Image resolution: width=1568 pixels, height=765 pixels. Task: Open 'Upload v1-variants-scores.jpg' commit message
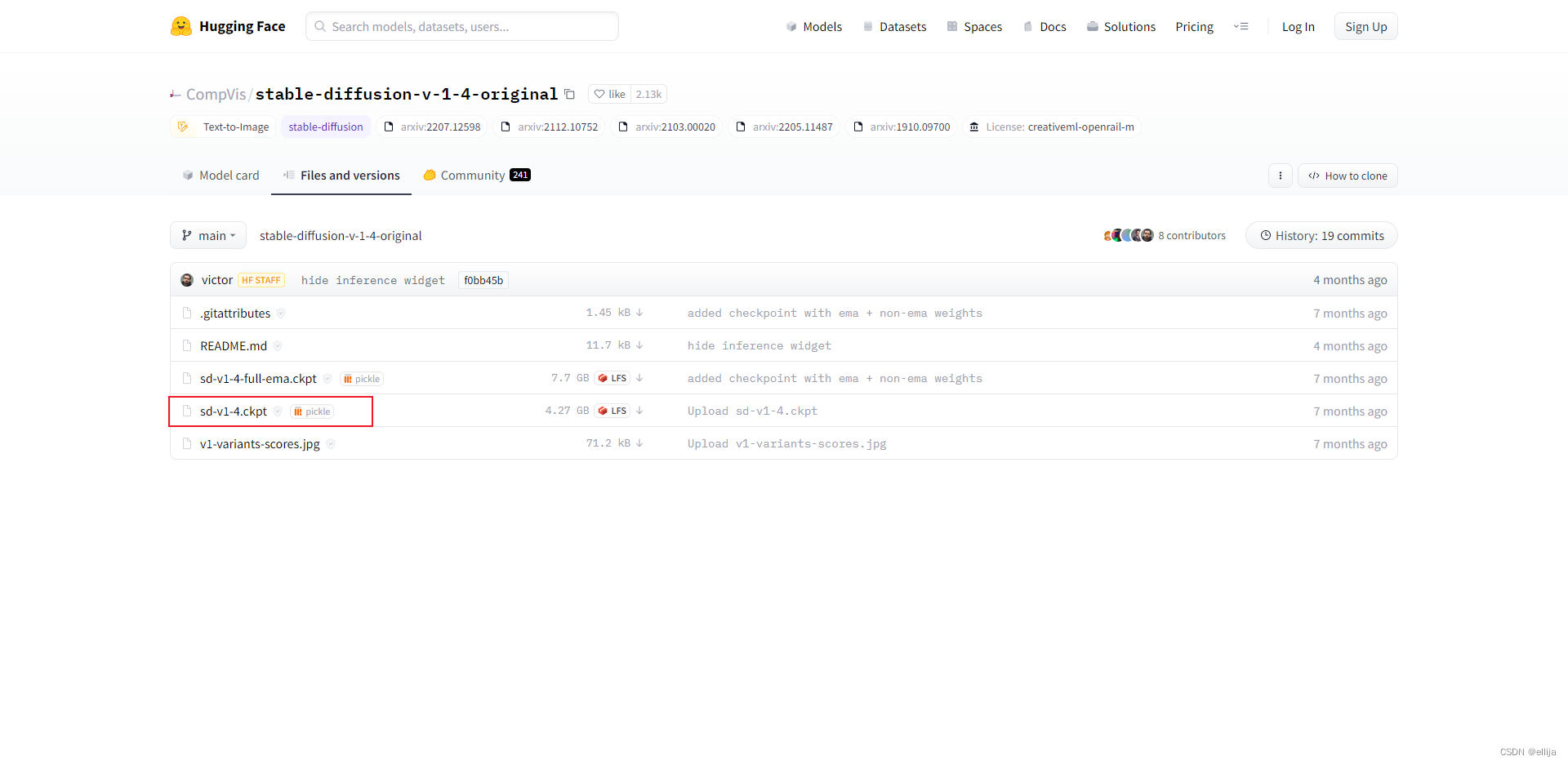click(786, 443)
